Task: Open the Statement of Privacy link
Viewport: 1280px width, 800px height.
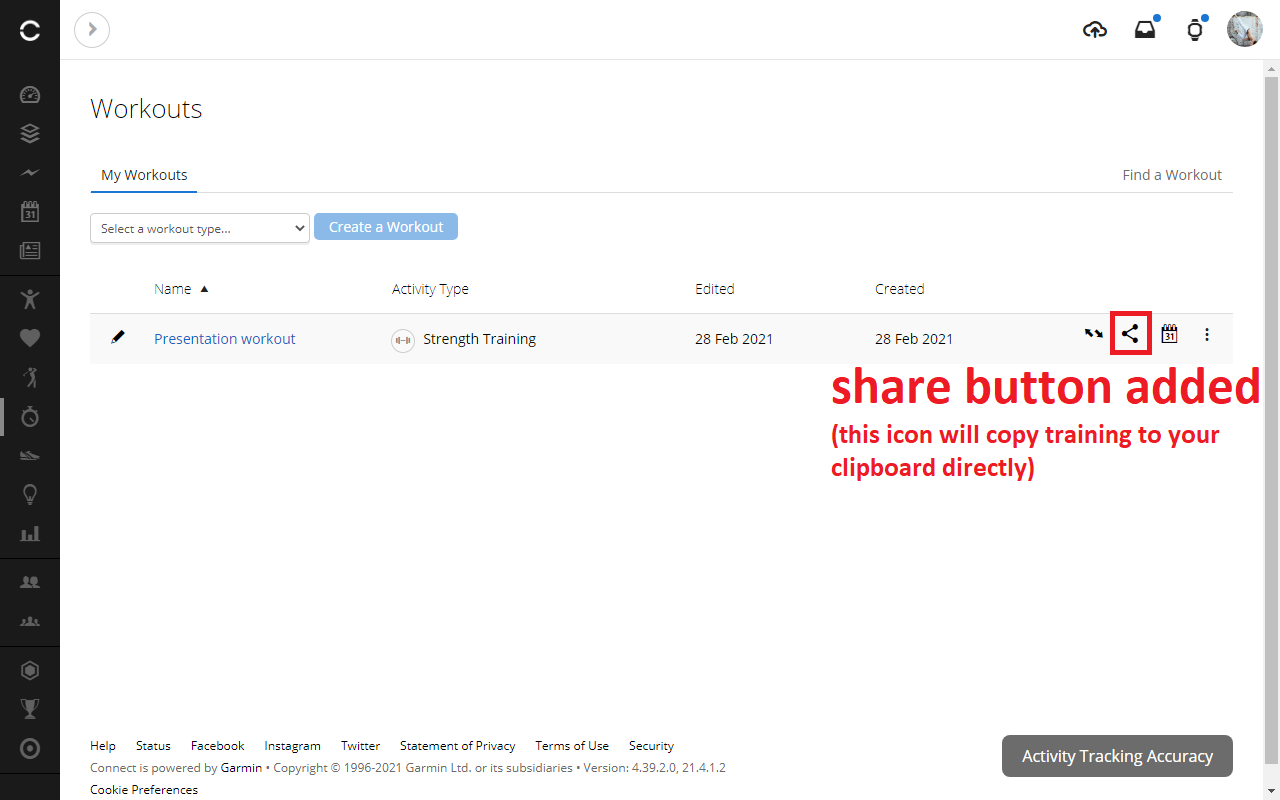Action: coord(458,746)
